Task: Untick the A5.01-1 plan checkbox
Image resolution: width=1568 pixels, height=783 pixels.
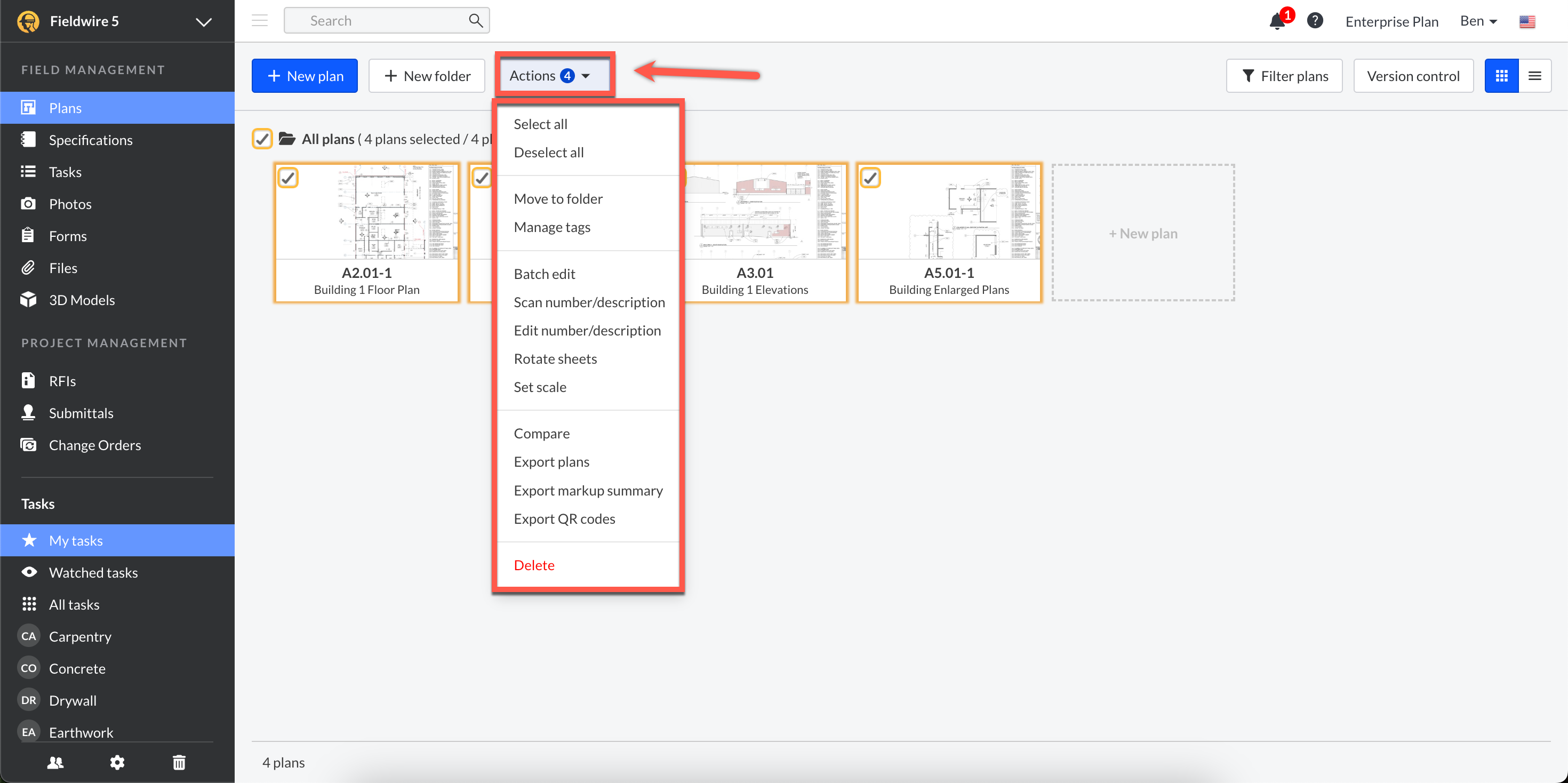Action: tap(870, 178)
